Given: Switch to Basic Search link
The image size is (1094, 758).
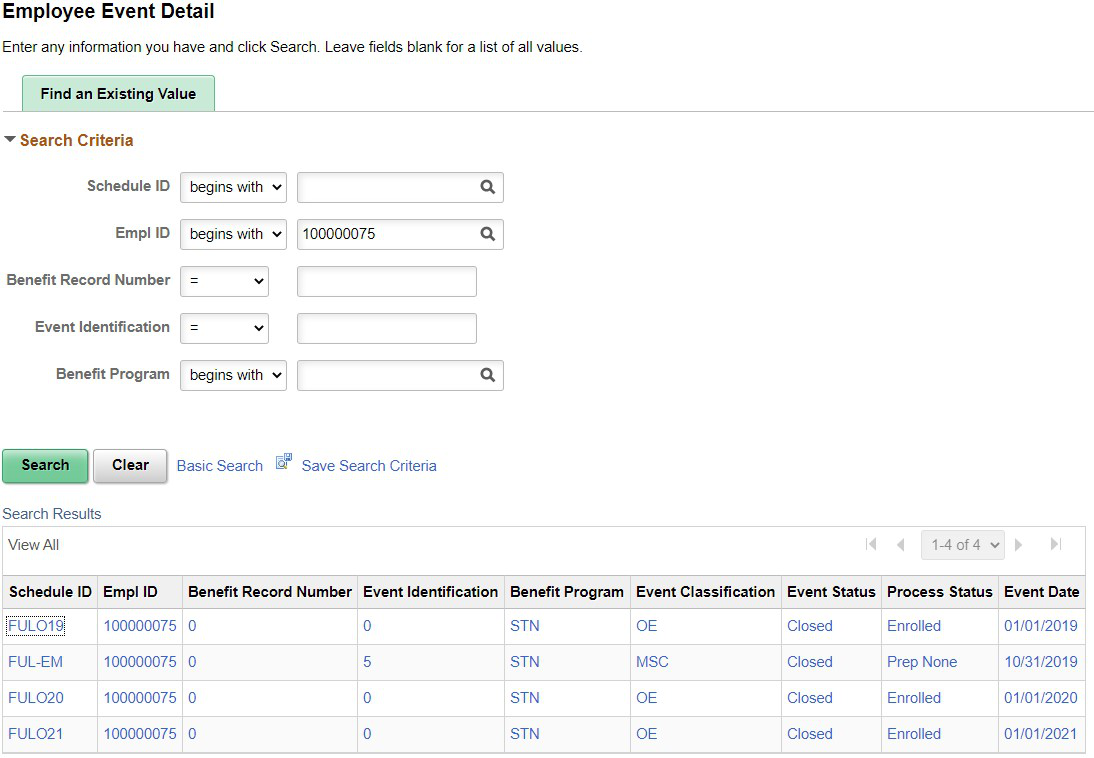Looking at the screenshot, I should 220,466.
